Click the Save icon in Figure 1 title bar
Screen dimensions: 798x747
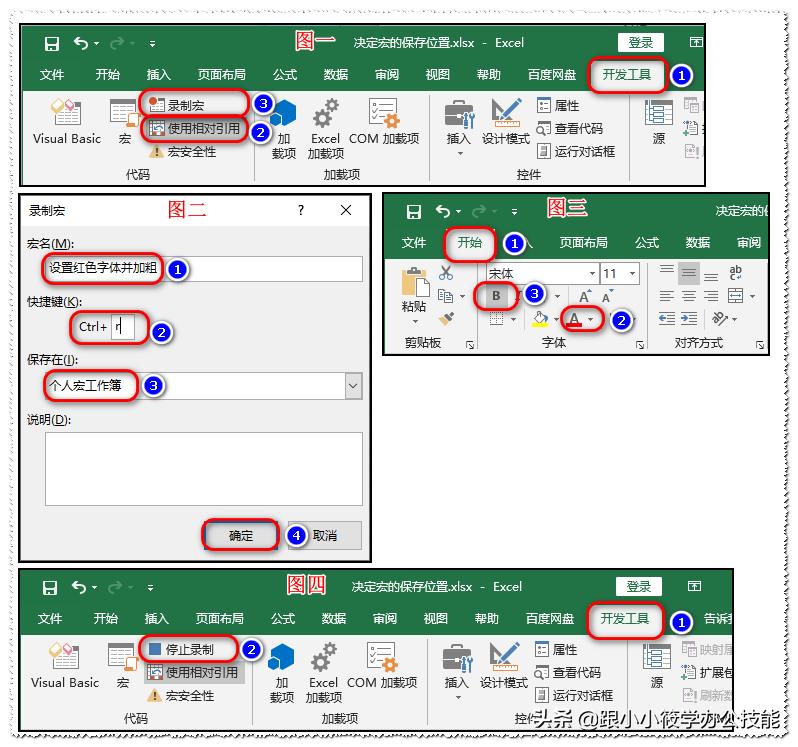coord(52,44)
